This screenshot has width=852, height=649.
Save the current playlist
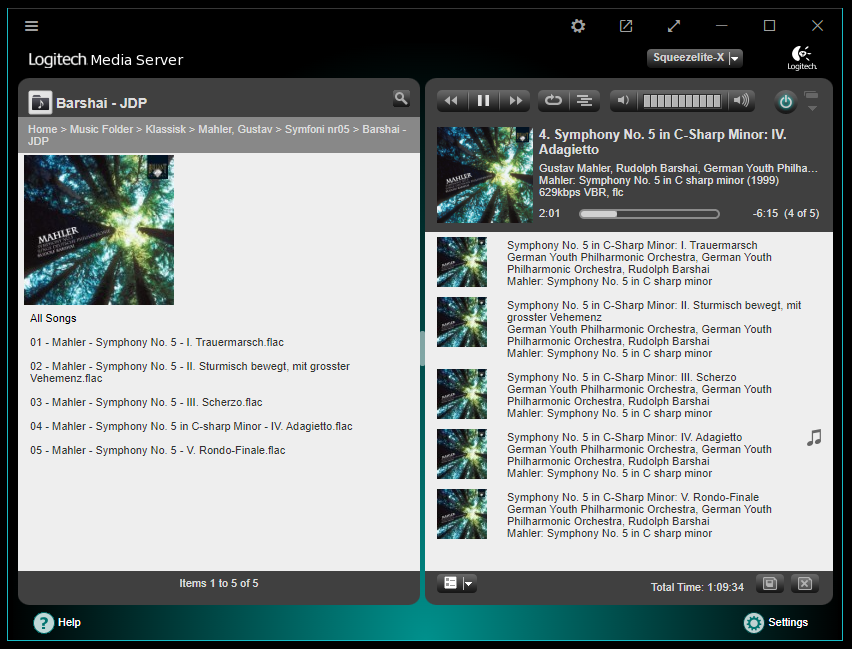769,583
